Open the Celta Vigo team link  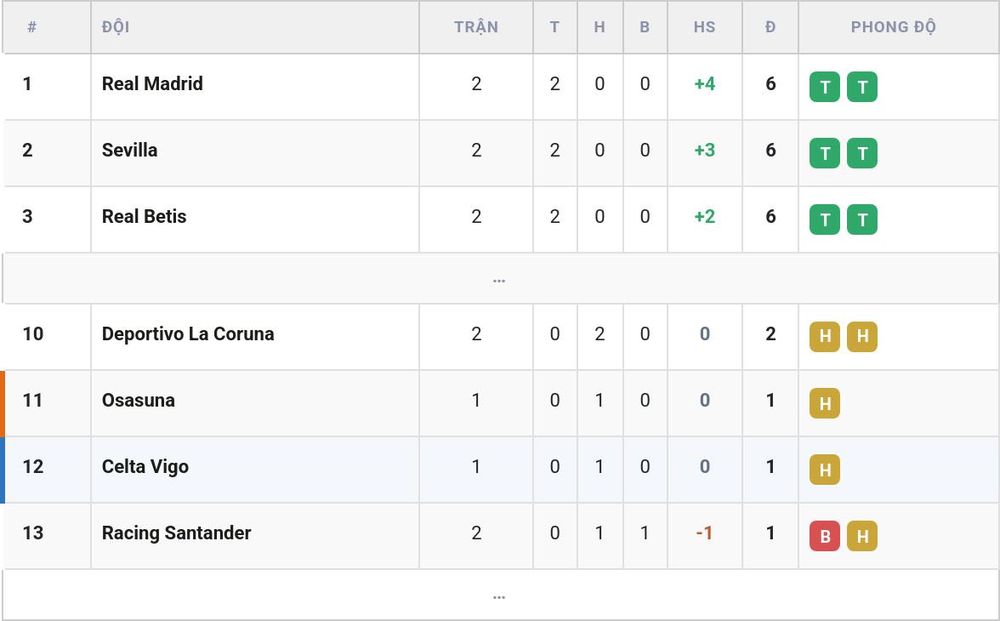click(x=145, y=467)
